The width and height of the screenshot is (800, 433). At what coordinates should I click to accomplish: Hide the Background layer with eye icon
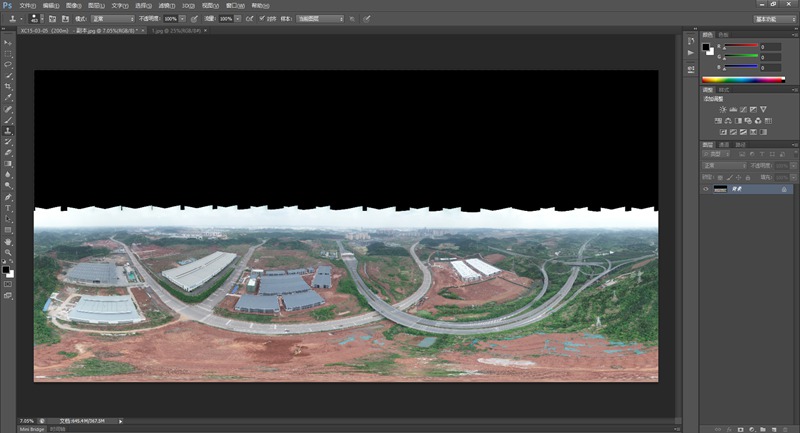[706, 188]
